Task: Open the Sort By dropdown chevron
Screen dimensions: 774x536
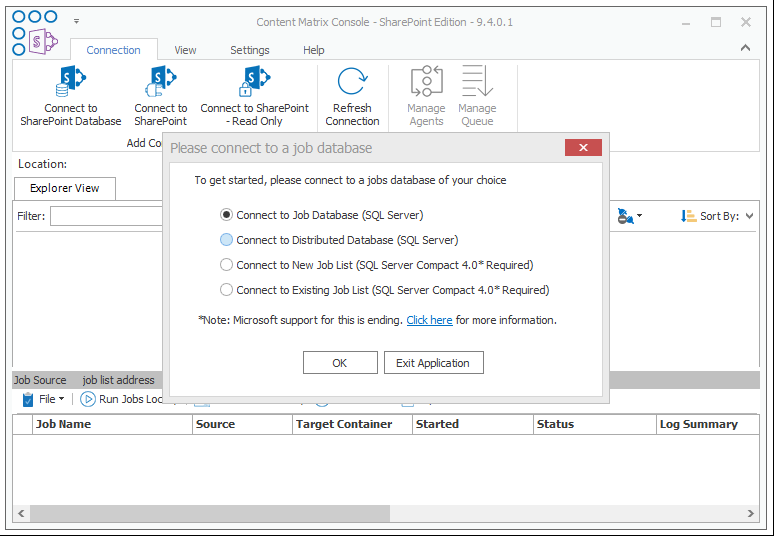Action: [749, 216]
